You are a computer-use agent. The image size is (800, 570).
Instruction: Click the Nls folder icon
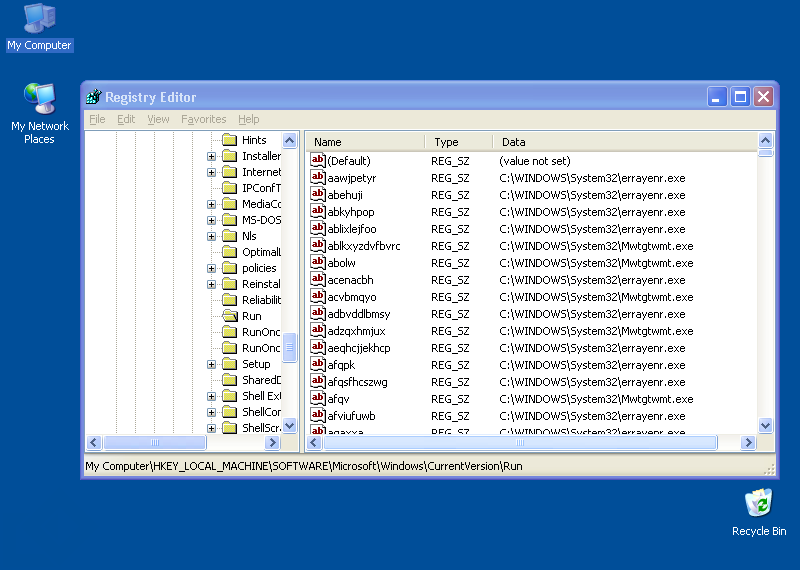(230, 236)
